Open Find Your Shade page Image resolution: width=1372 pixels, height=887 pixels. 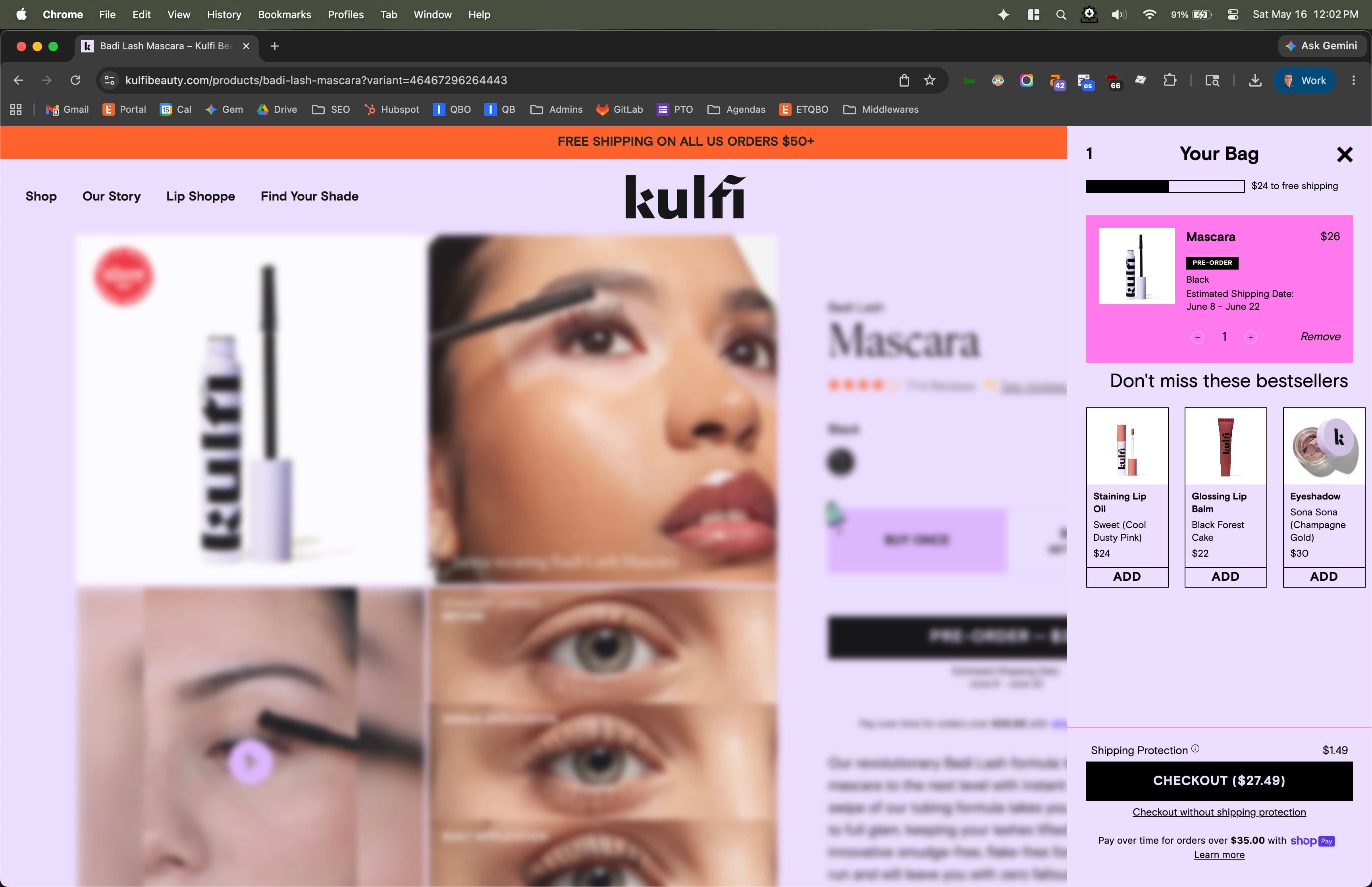pos(309,197)
